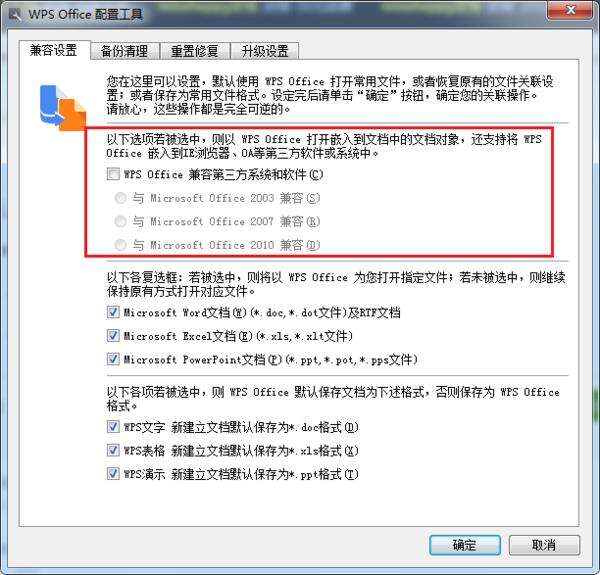
Task: Toggle Microsoft PowerPoint文档 association checkbox
Action: (x=113, y=359)
